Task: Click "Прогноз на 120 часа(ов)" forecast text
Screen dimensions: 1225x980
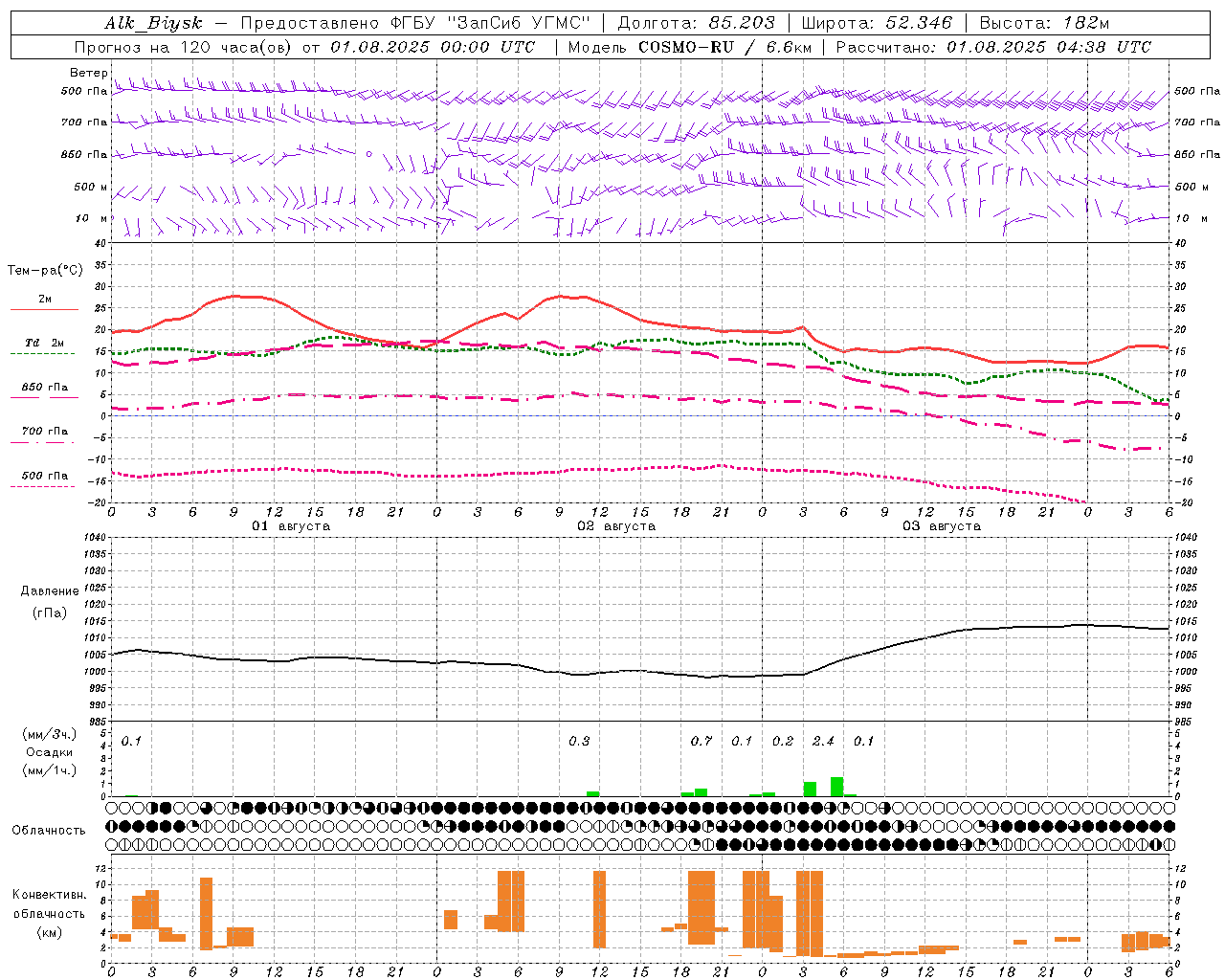Action: pos(184,47)
